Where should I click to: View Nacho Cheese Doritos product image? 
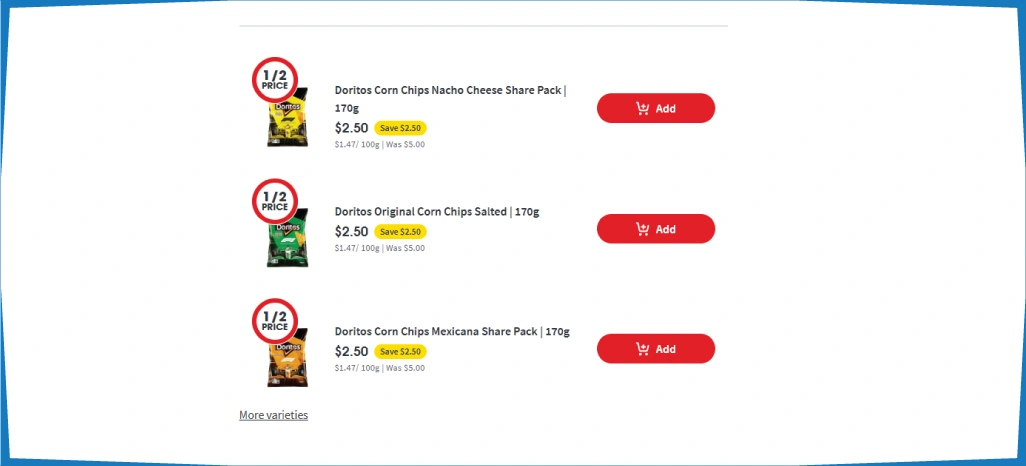(x=287, y=124)
